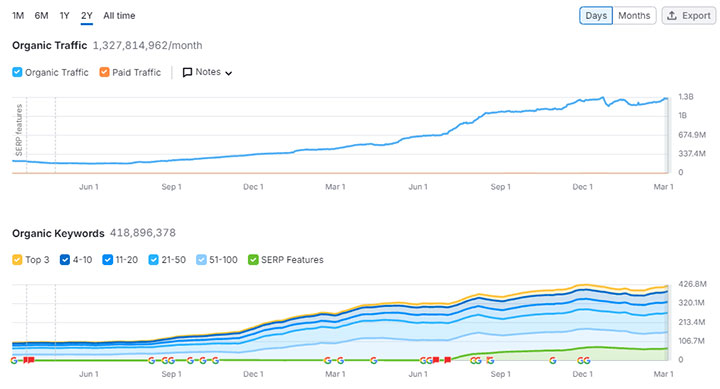Open the single Google marker between the last Sep 1 and Dec 1
The image size is (720, 389).
553,360
